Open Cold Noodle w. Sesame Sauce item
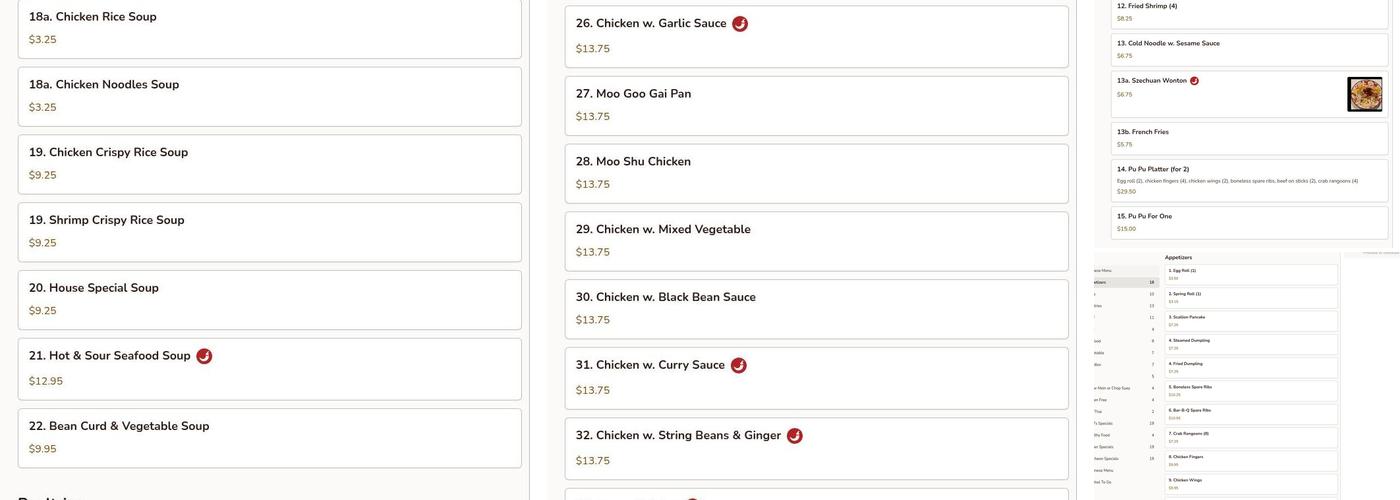The height and width of the screenshot is (500, 1400). point(1249,49)
